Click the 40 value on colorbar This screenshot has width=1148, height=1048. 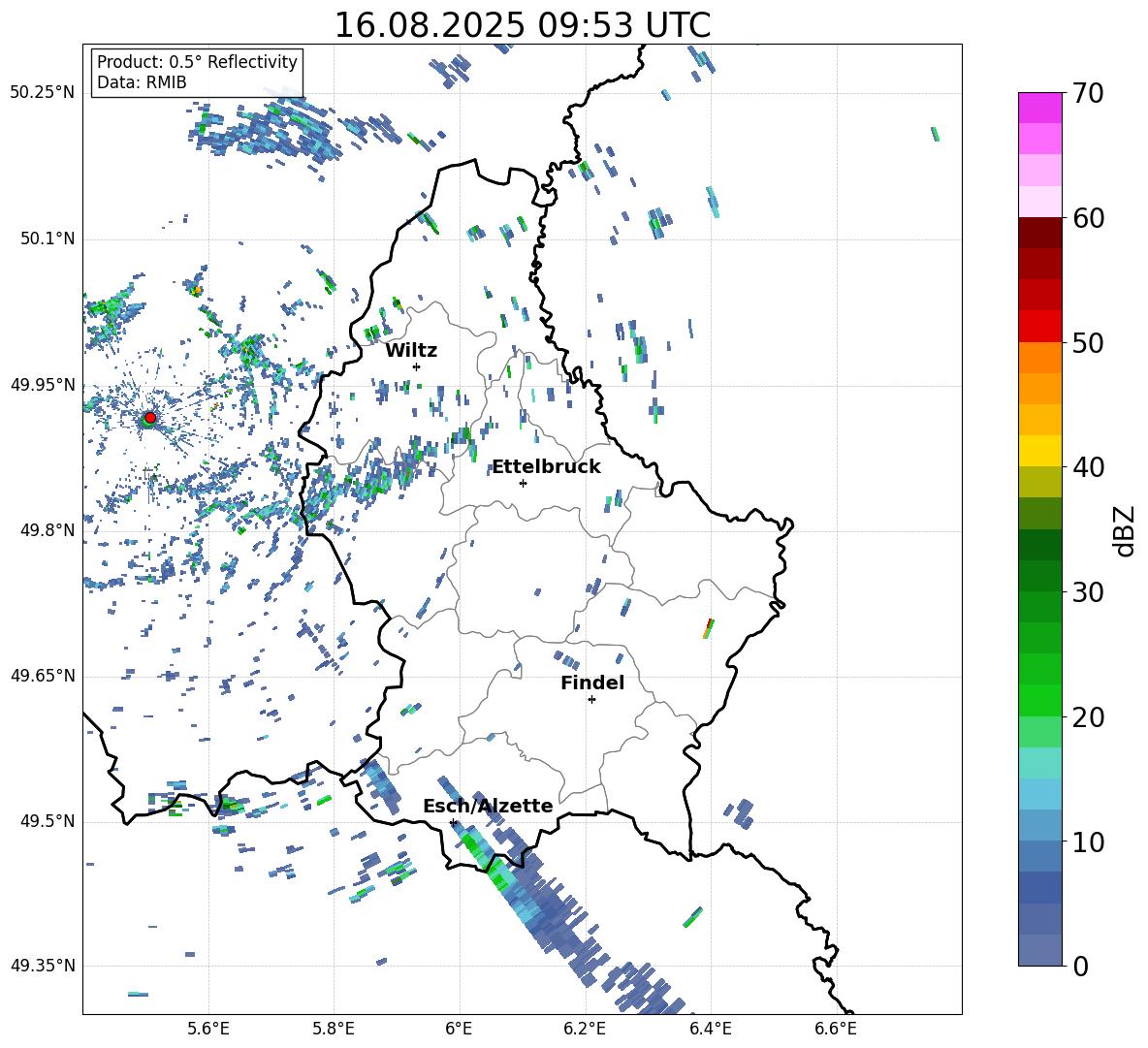(x=1089, y=467)
